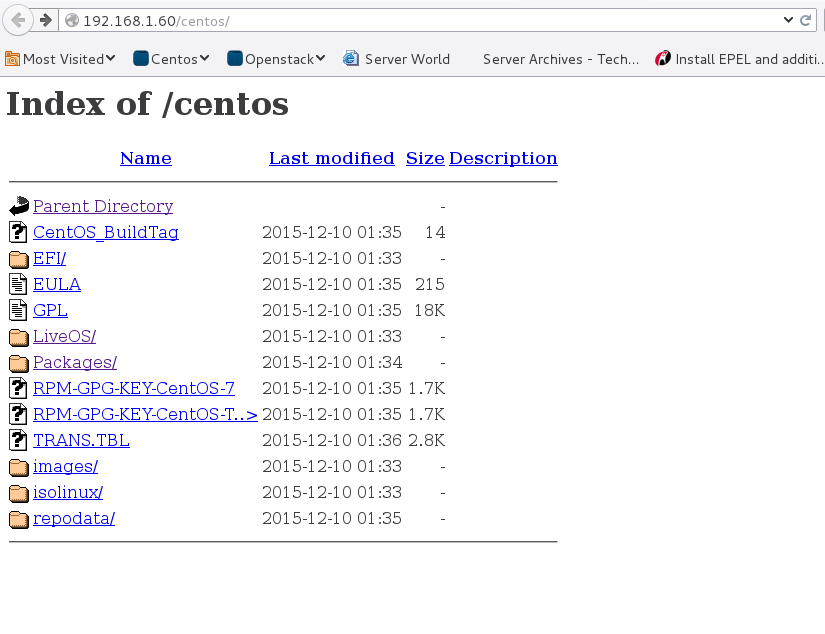Click the Server World bookmark icon

pyautogui.click(x=351, y=58)
